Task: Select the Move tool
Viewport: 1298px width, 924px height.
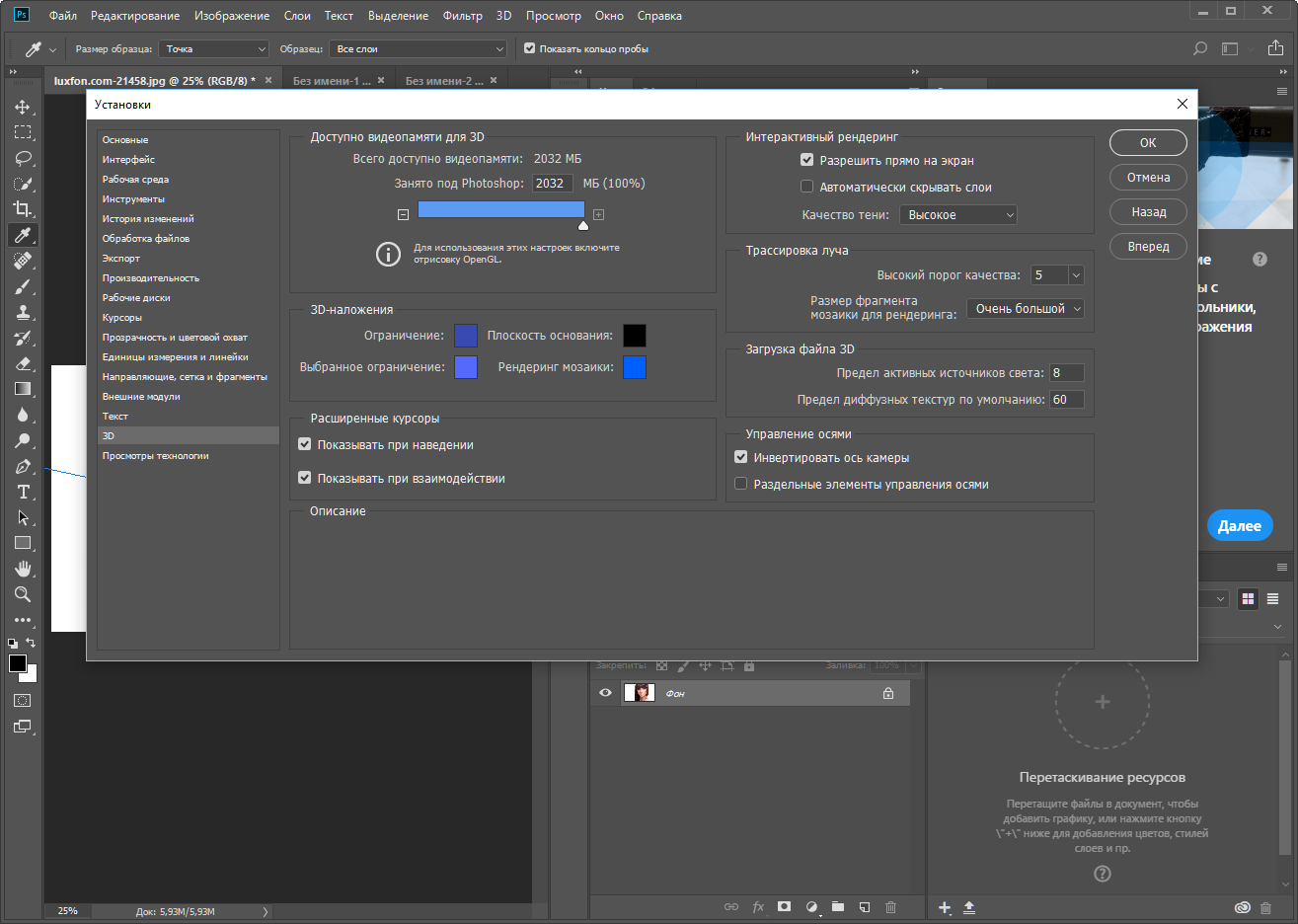Action: click(x=23, y=107)
